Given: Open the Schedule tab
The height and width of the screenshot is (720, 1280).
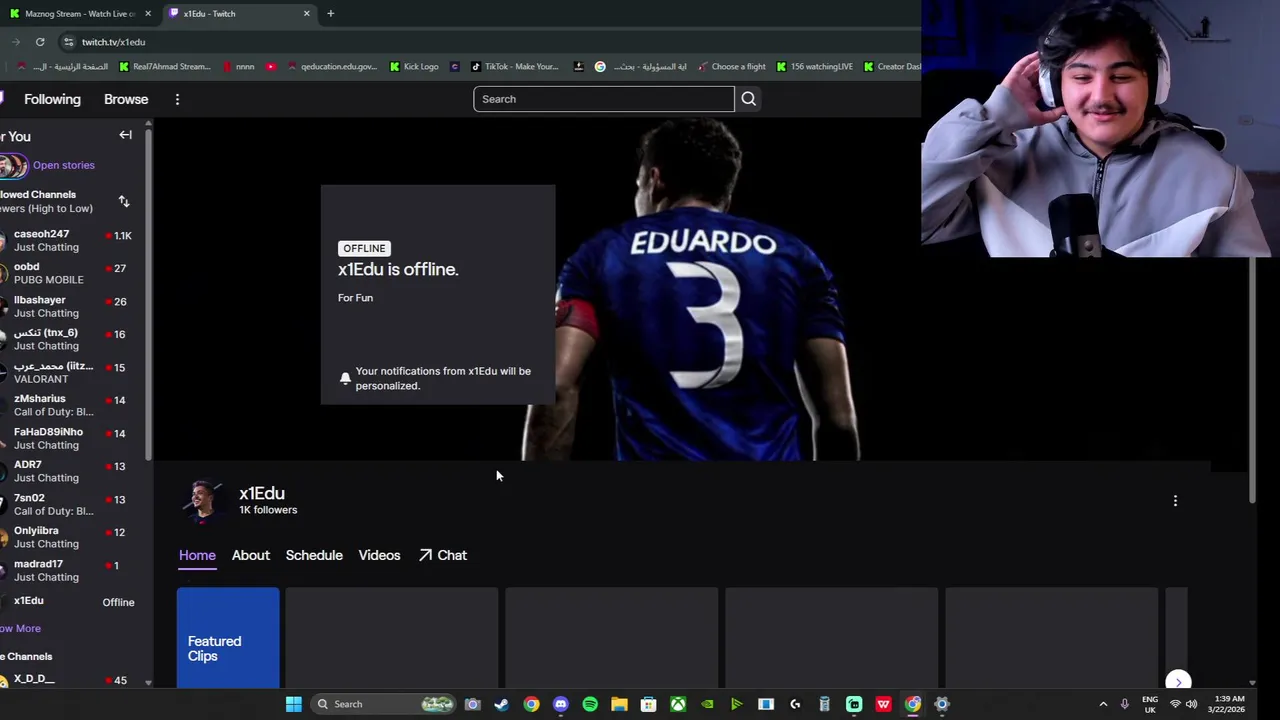Looking at the screenshot, I should tap(314, 555).
